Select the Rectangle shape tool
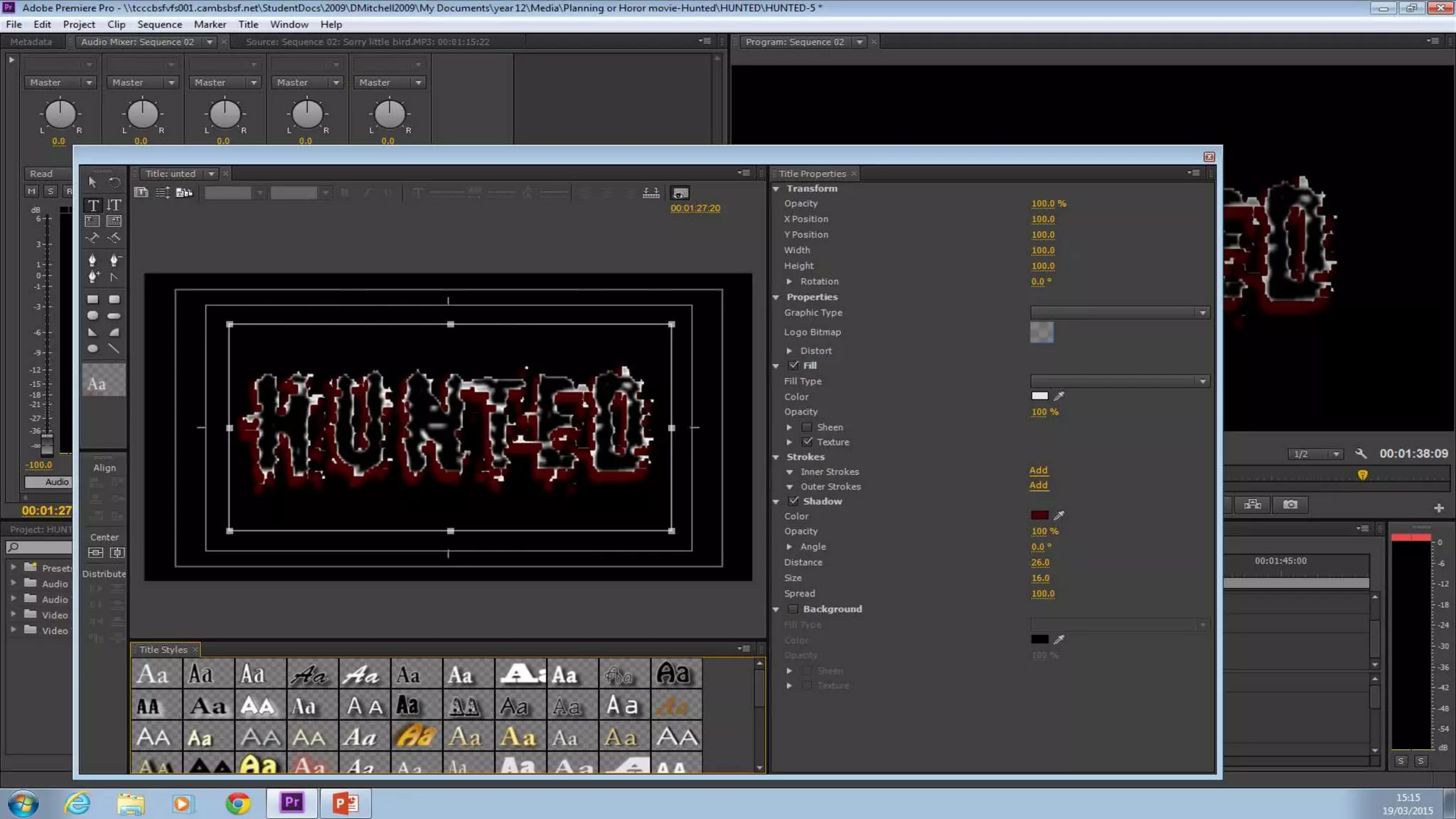1456x819 pixels. 92,299
